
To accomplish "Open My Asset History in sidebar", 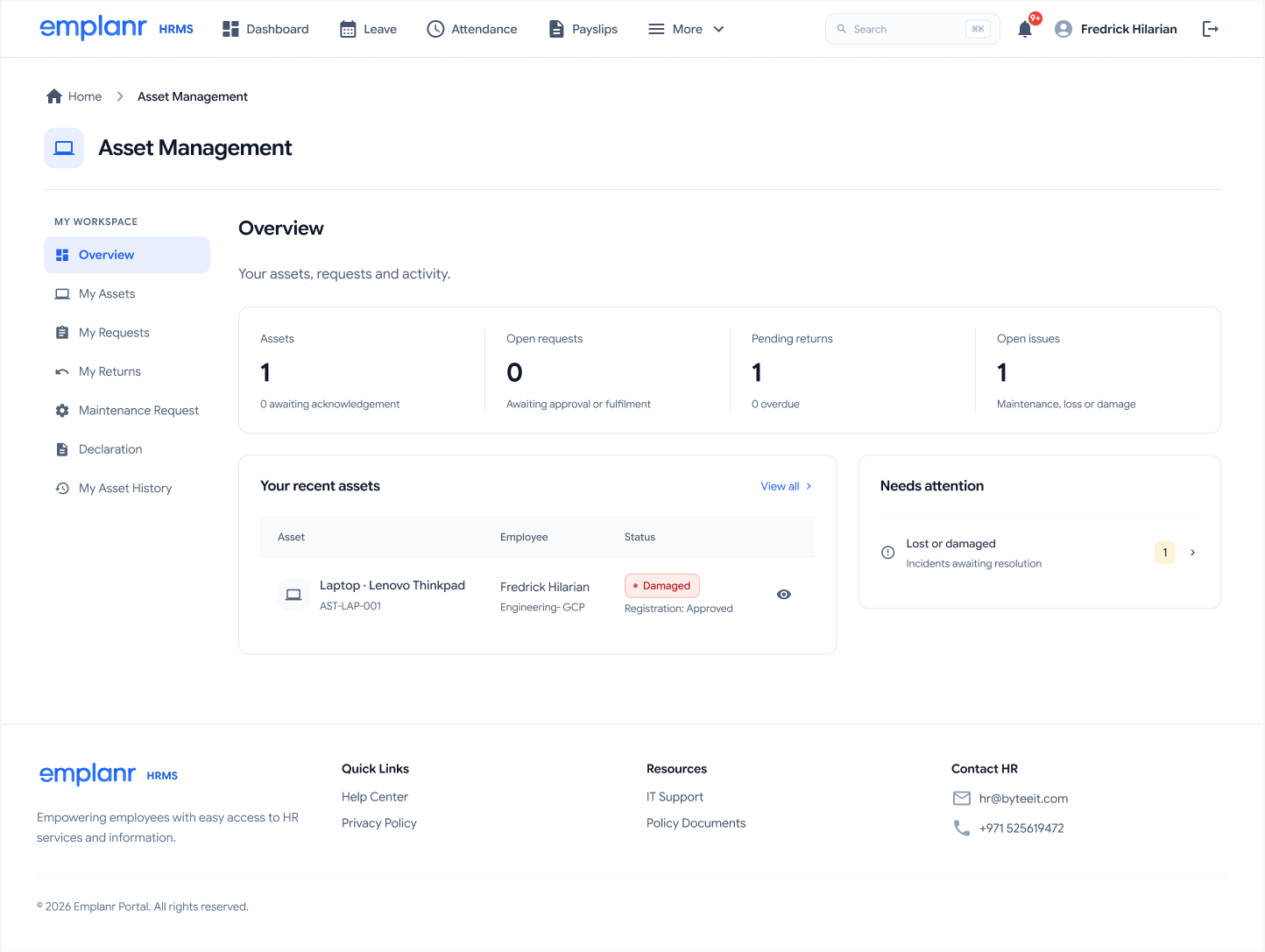I will [x=127, y=489].
